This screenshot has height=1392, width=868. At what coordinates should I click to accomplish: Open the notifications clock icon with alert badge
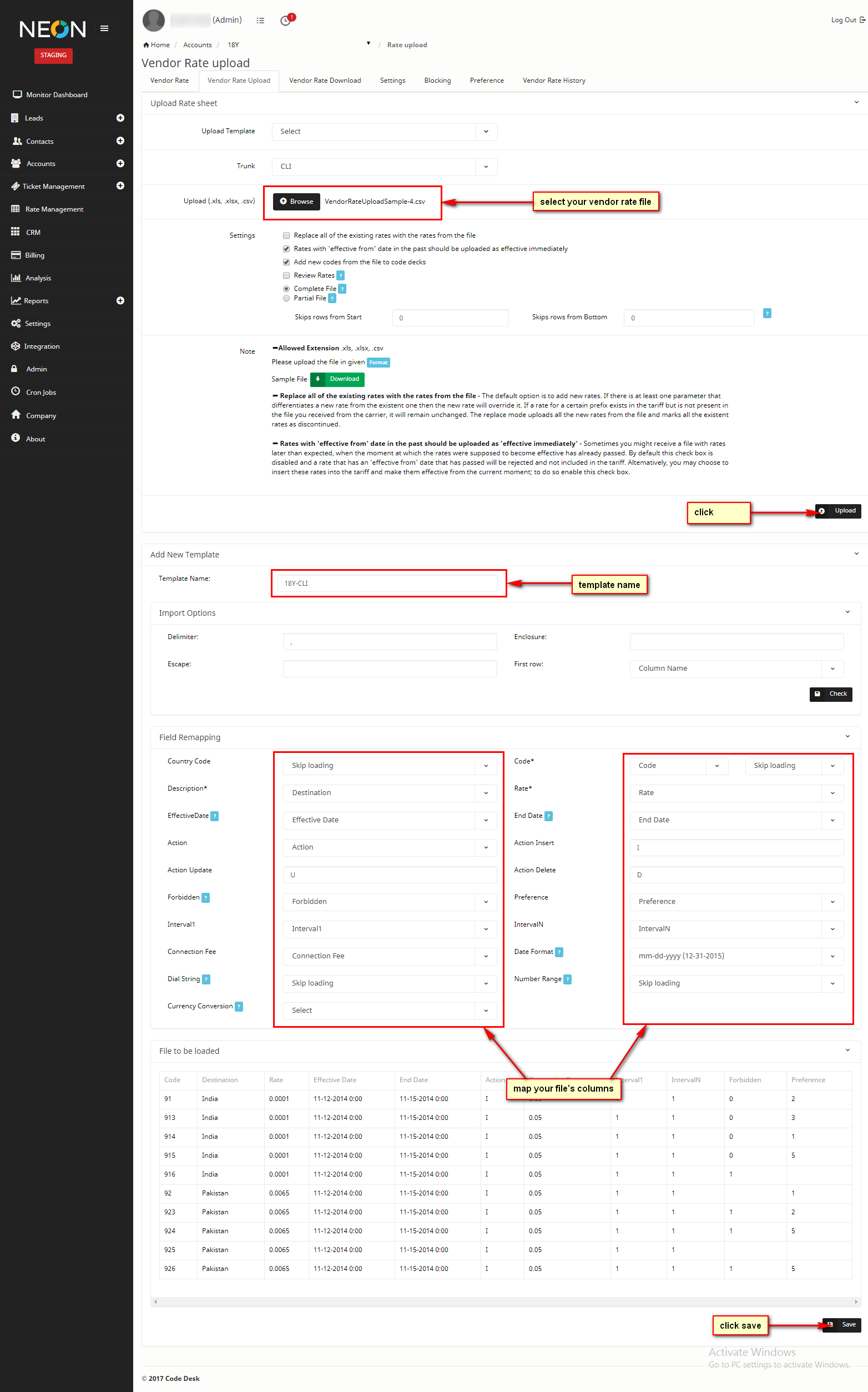click(x=286, y=21)
